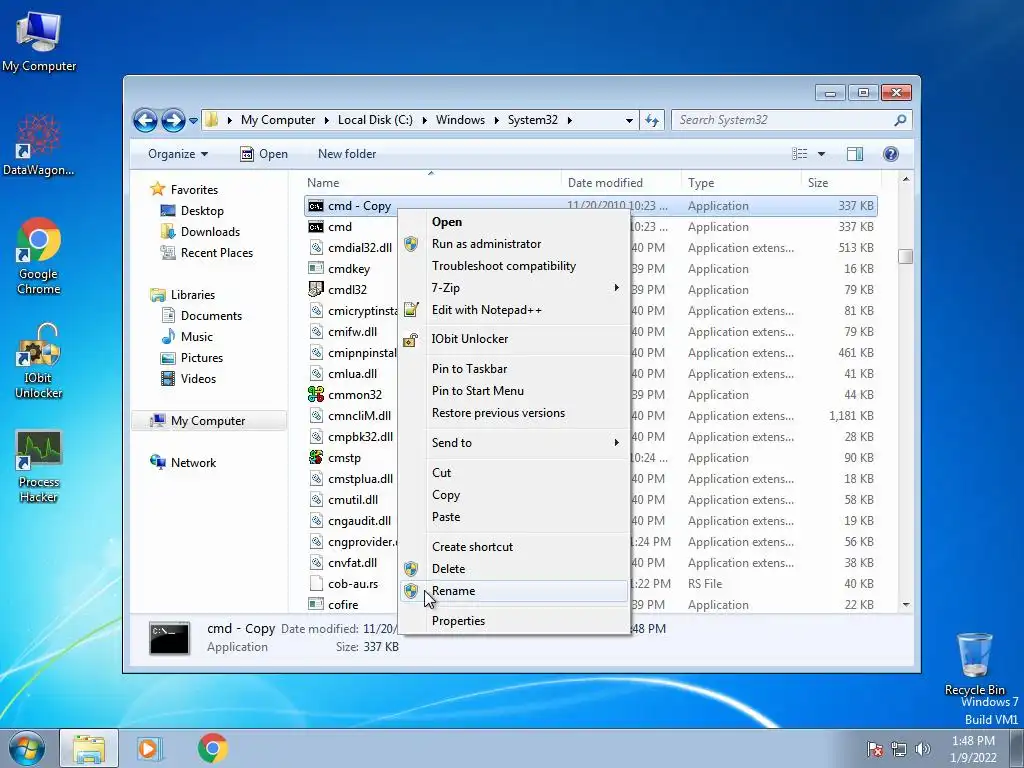The height and width of the screenshot is (768, 1024).
Task: Choose Edit with Notepad++
Action: [513, 310]
